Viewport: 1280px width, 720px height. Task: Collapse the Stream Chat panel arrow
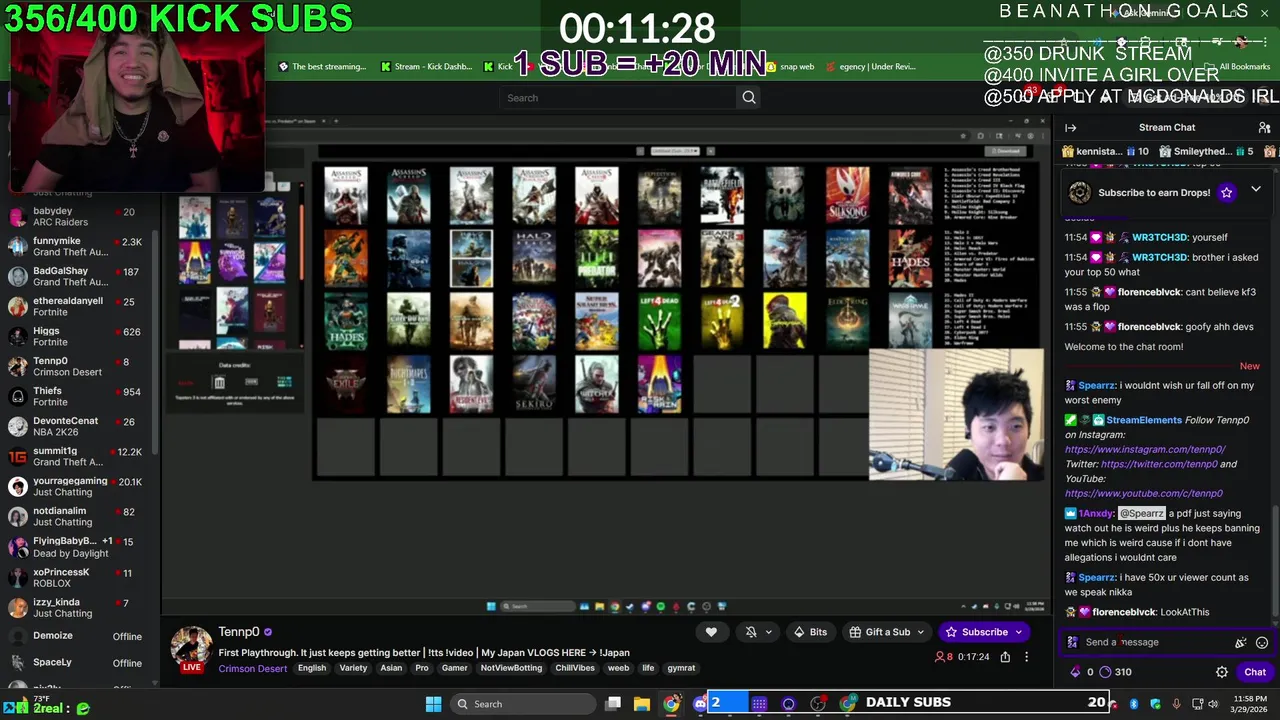click(1070, 127)
